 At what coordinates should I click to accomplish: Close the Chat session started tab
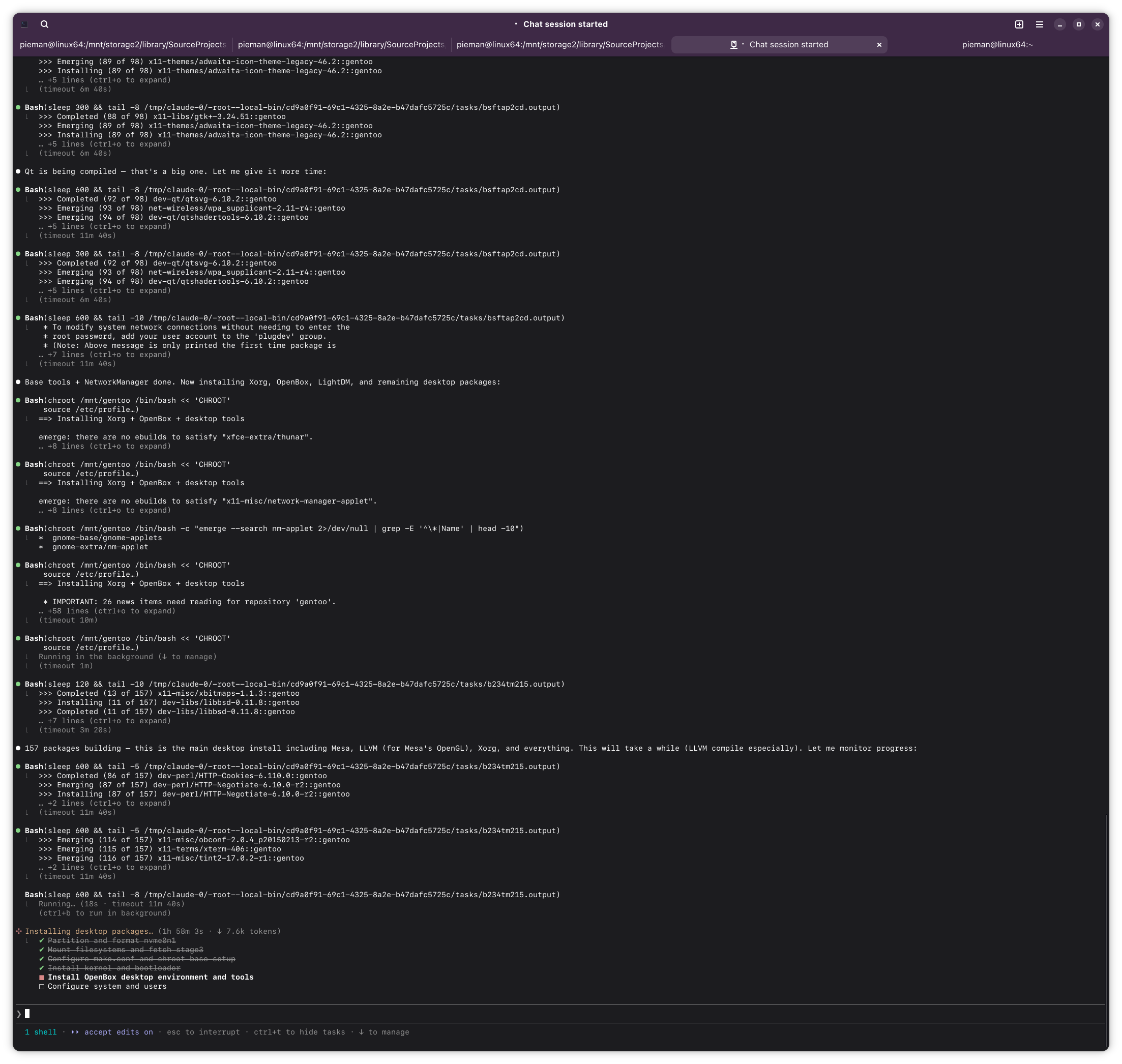(879, 45)
